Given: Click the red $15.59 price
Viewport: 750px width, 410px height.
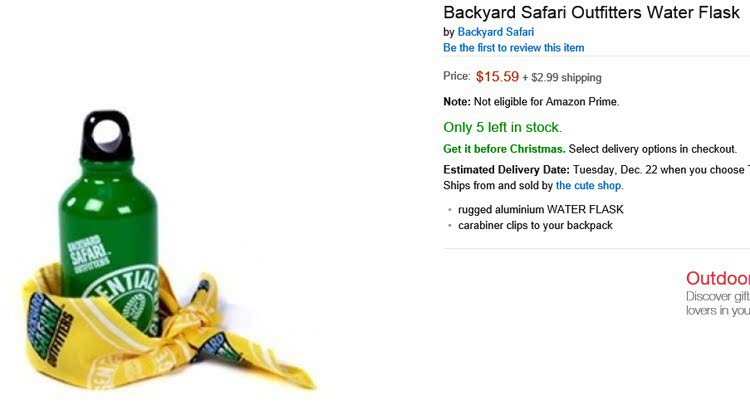Looking at the screenshot, I should [x=497, y=76].
